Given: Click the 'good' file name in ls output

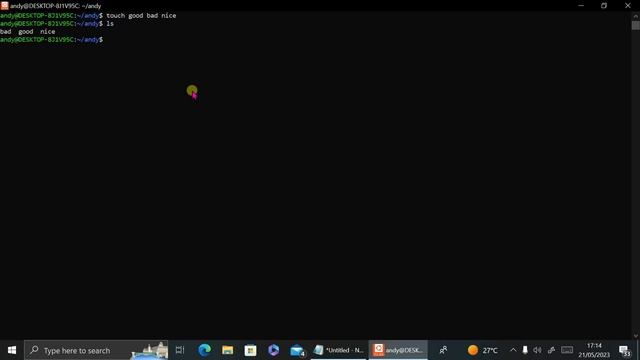Looking at the screenshot, I should coord(26,31).
